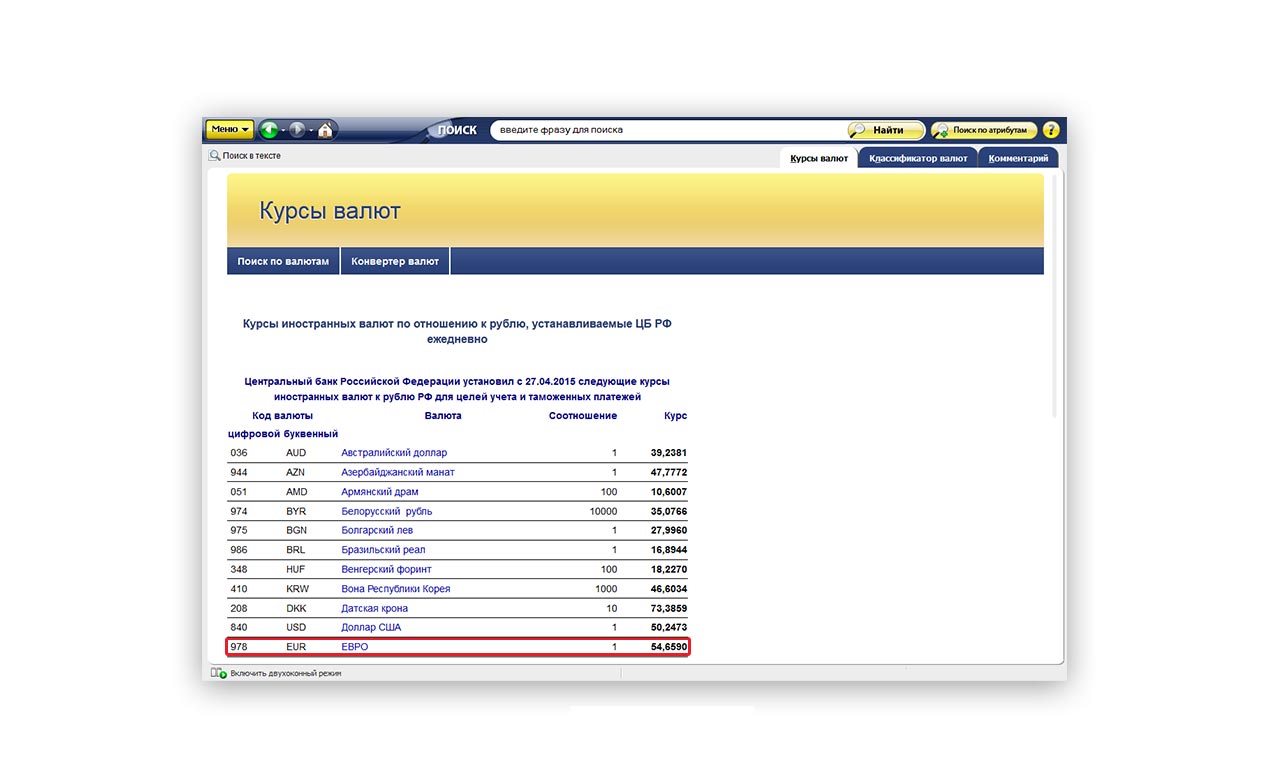Select the rate value 47,7772
The width and height of the screenshot is (1266, 781).
668,472
